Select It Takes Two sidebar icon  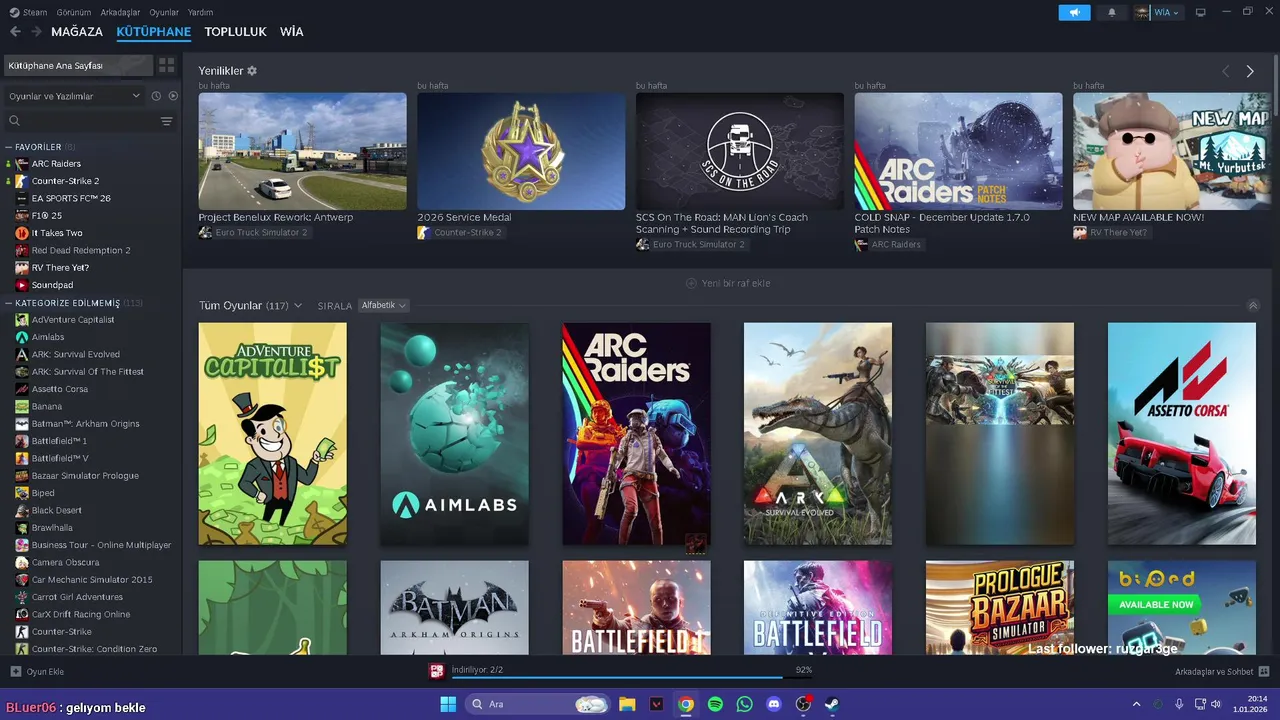(22, 233)
